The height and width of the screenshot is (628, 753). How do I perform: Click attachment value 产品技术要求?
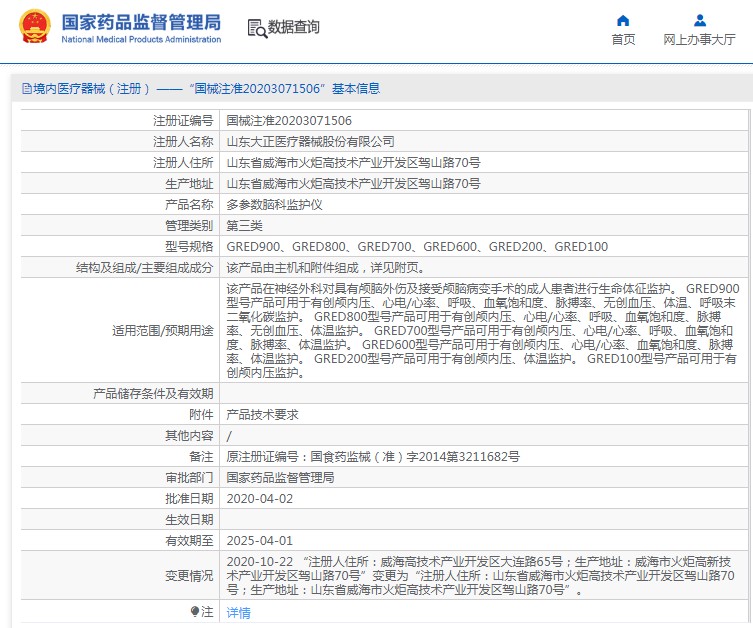[262, 415]
